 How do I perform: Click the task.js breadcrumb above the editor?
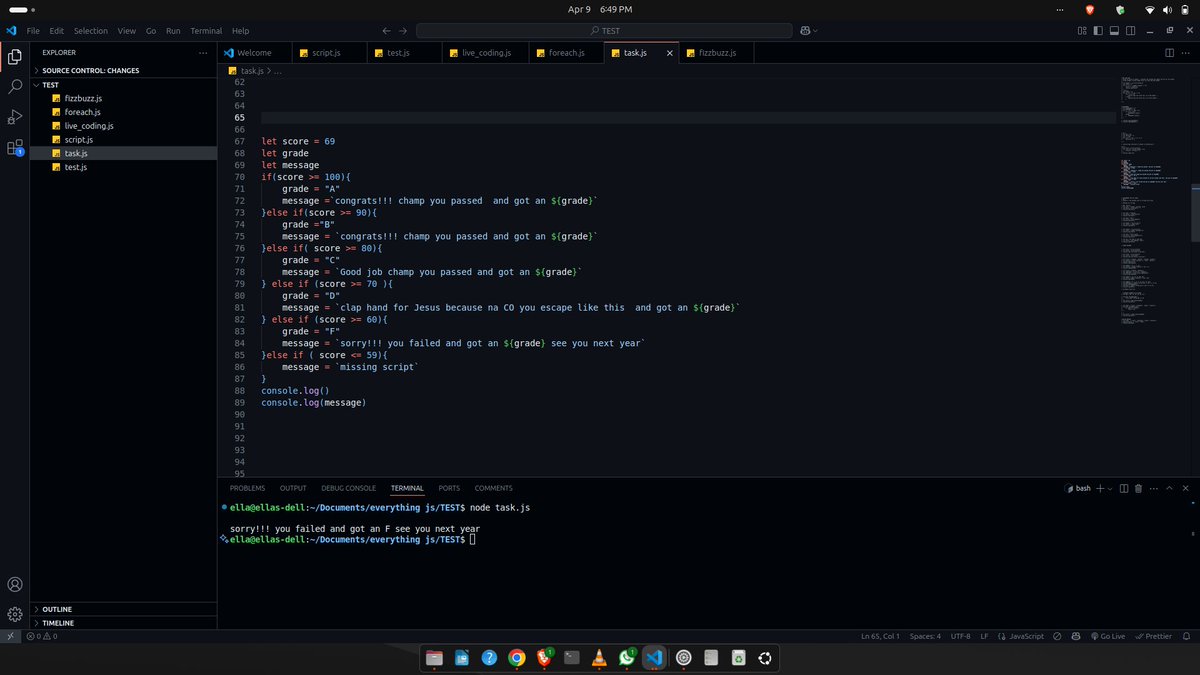point(251,71)
